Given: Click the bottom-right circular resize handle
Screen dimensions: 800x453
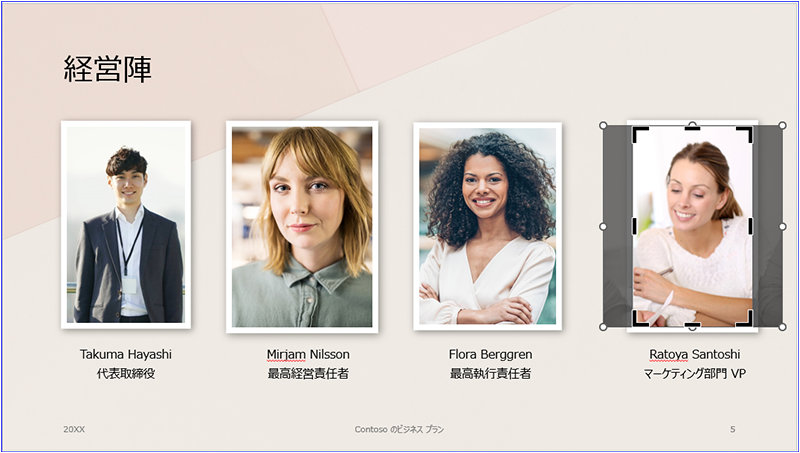Looking at the screenshot, I should pyautogui.click(x=782, y=326).
